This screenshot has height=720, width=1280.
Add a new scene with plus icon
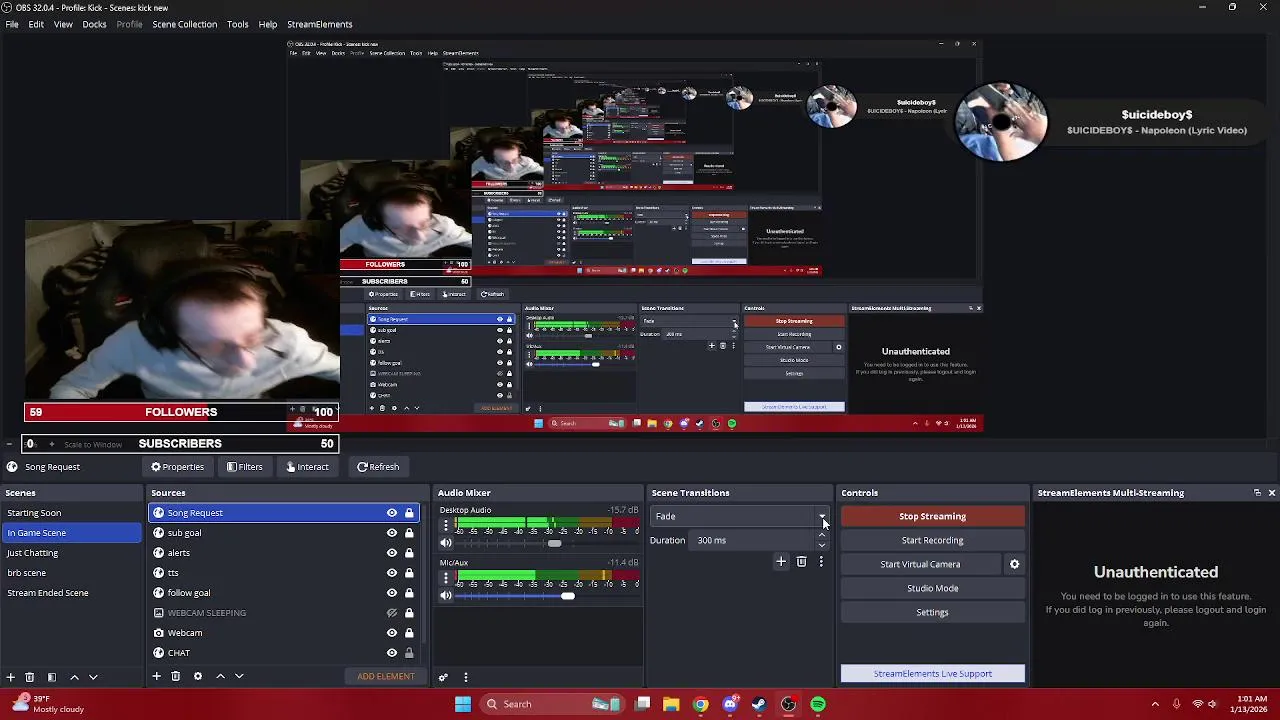tap(10, 677)
